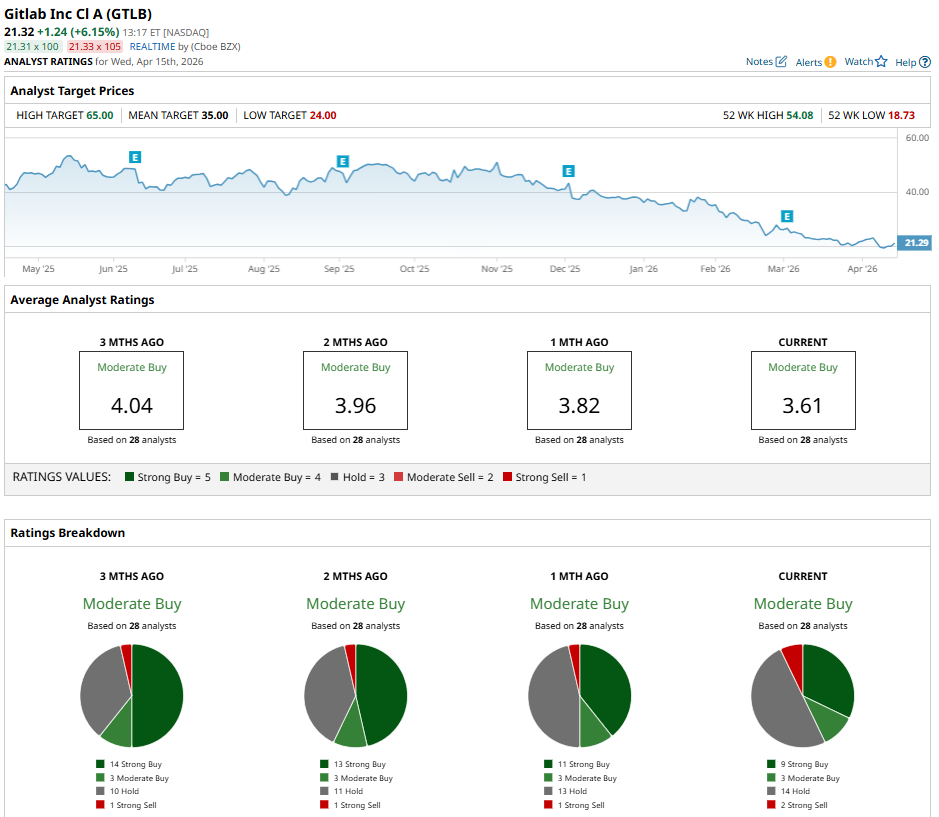939x817 pixels.
Task: Click the 2 Mths Ago rating 3.96 box
Action: pyautogui.click(x=355, y=390)
